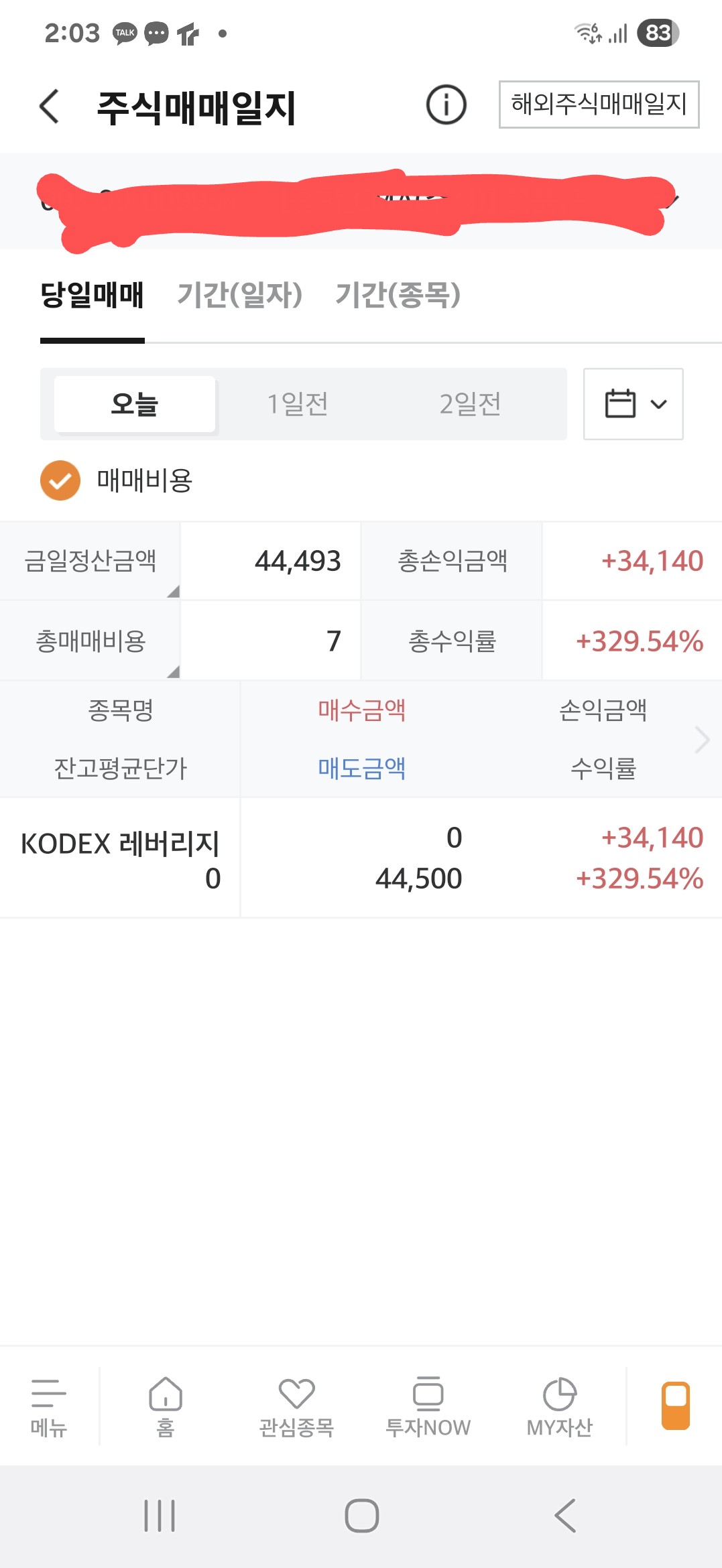
Task: Tap the back arrow beside 주식매매일지
Action: point(50,107)
